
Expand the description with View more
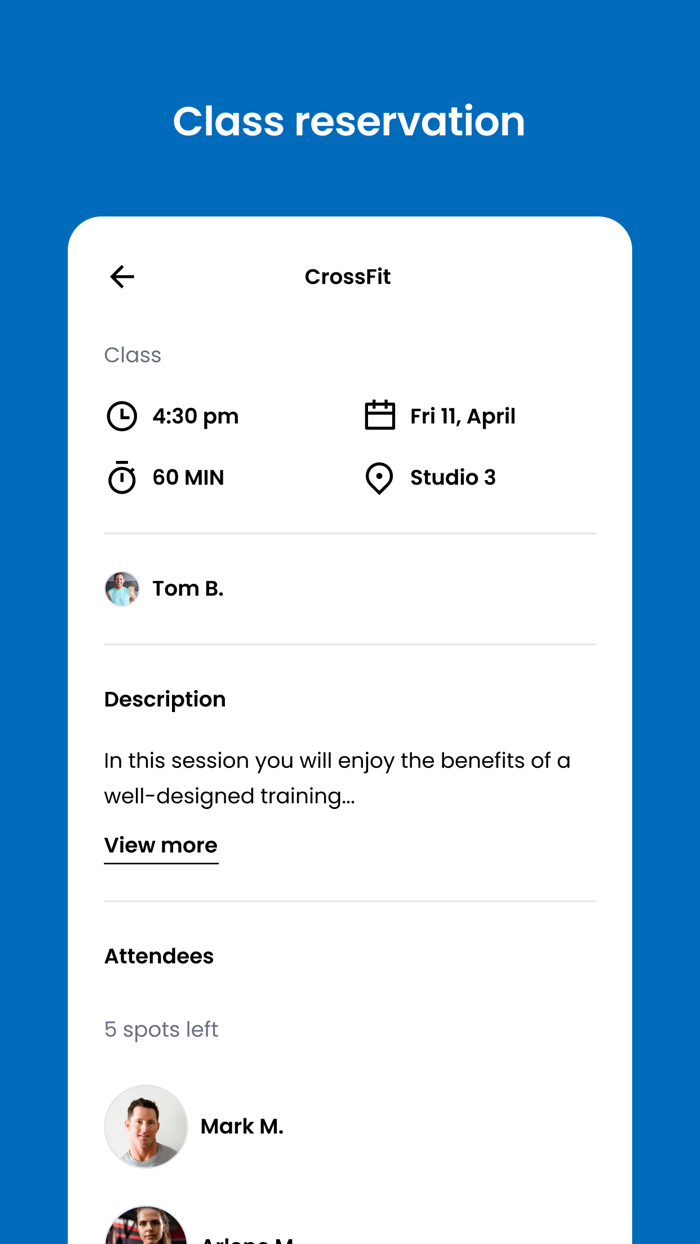[160, 845]
